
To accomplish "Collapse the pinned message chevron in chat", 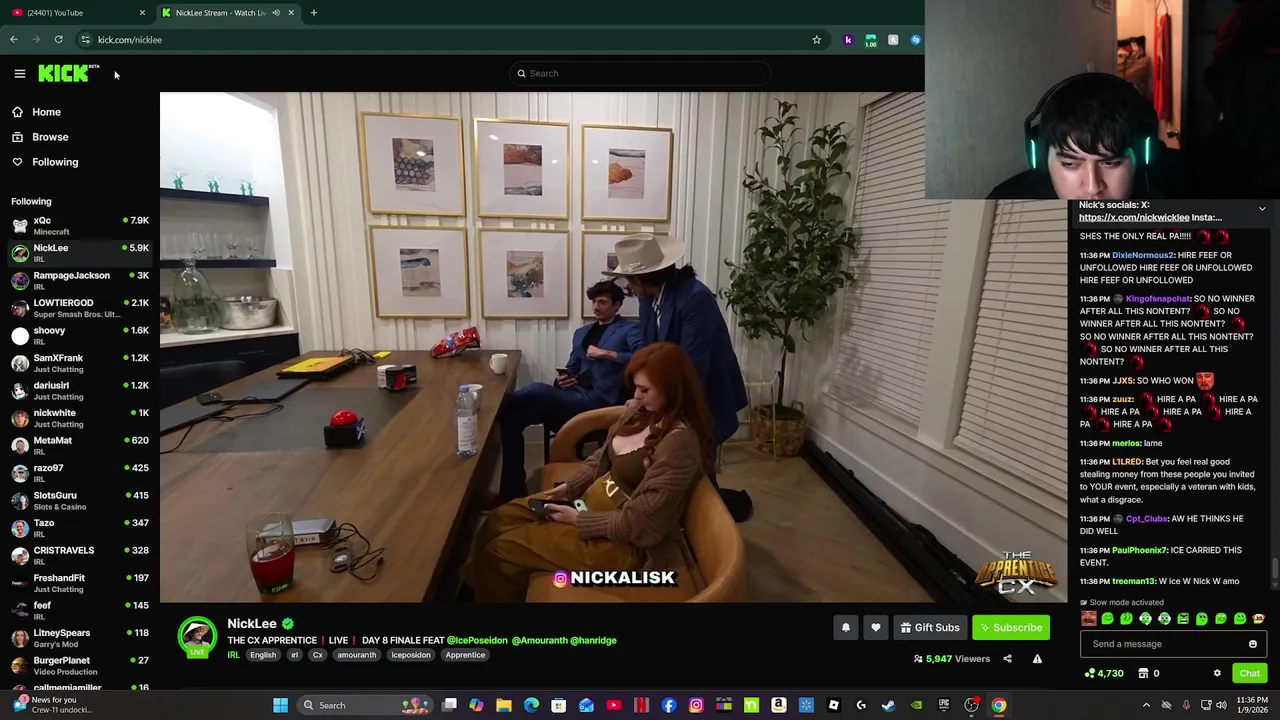I will point(1262,209).
